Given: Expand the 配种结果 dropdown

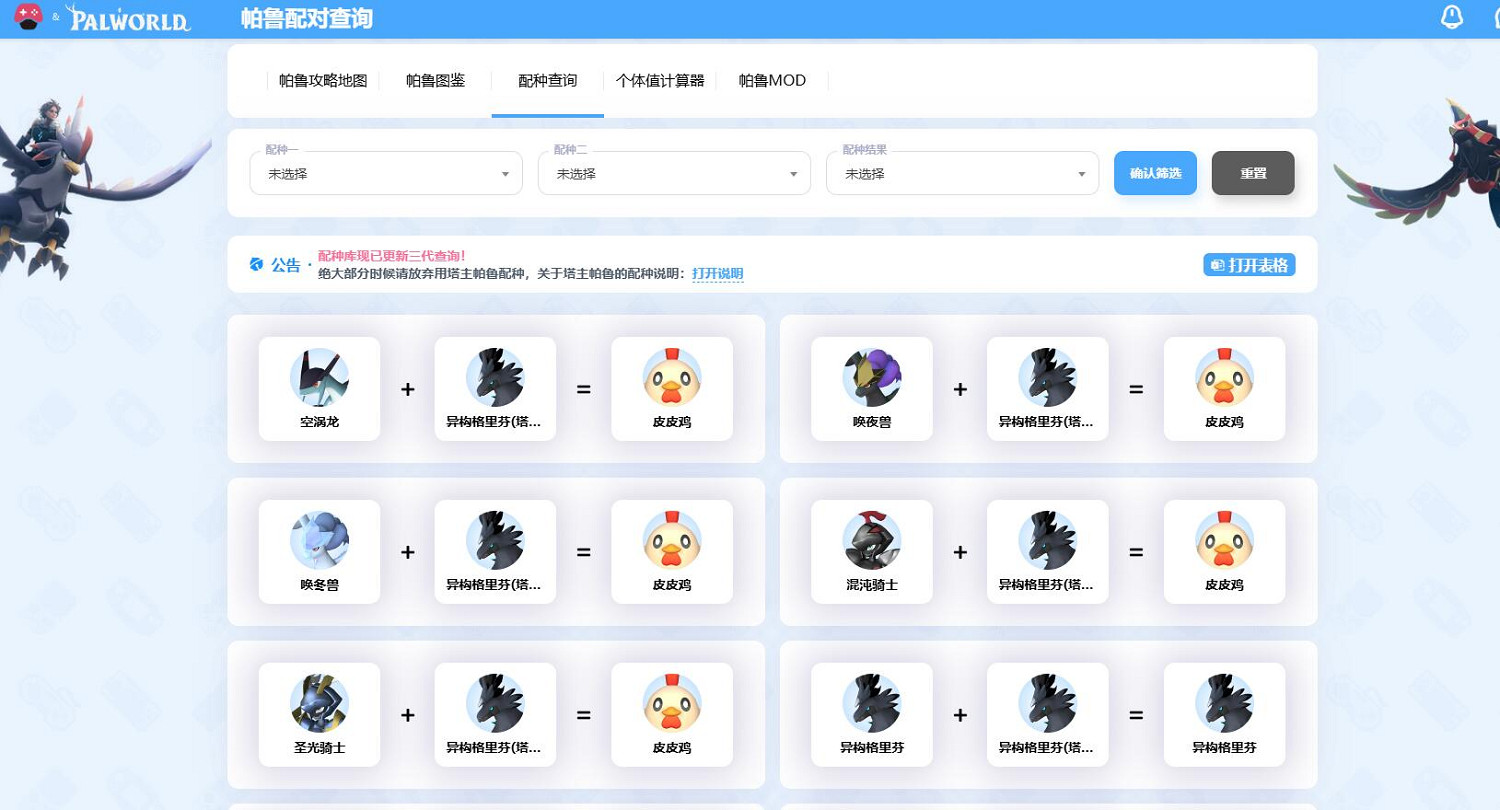Looking at the screenshot, I should [962, 172].
